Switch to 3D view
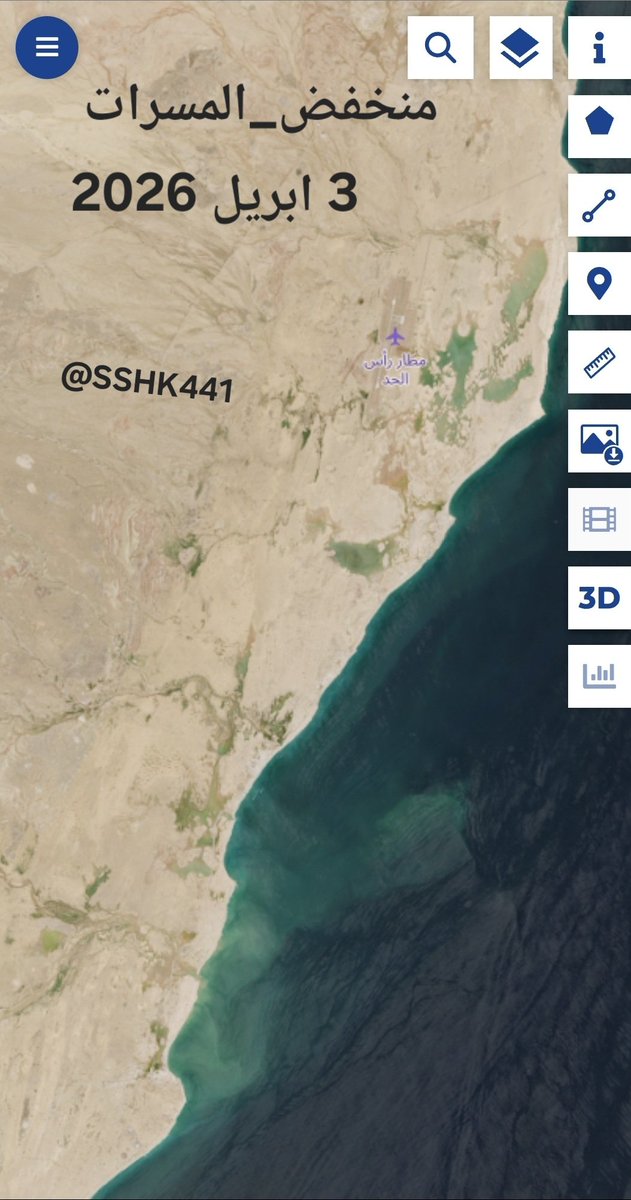The height and width of the screenshot is (1200, 631). point(599,598)
